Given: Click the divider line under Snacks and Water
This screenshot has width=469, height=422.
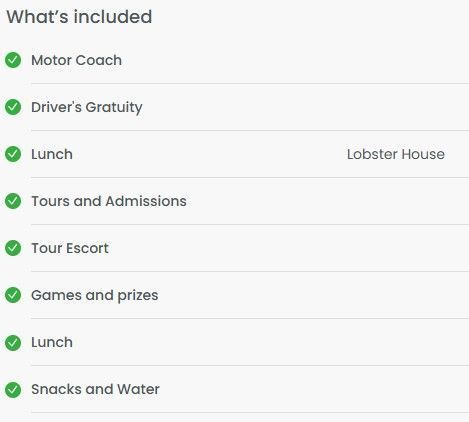Looking at the screenshot, I should pos(250,412).
